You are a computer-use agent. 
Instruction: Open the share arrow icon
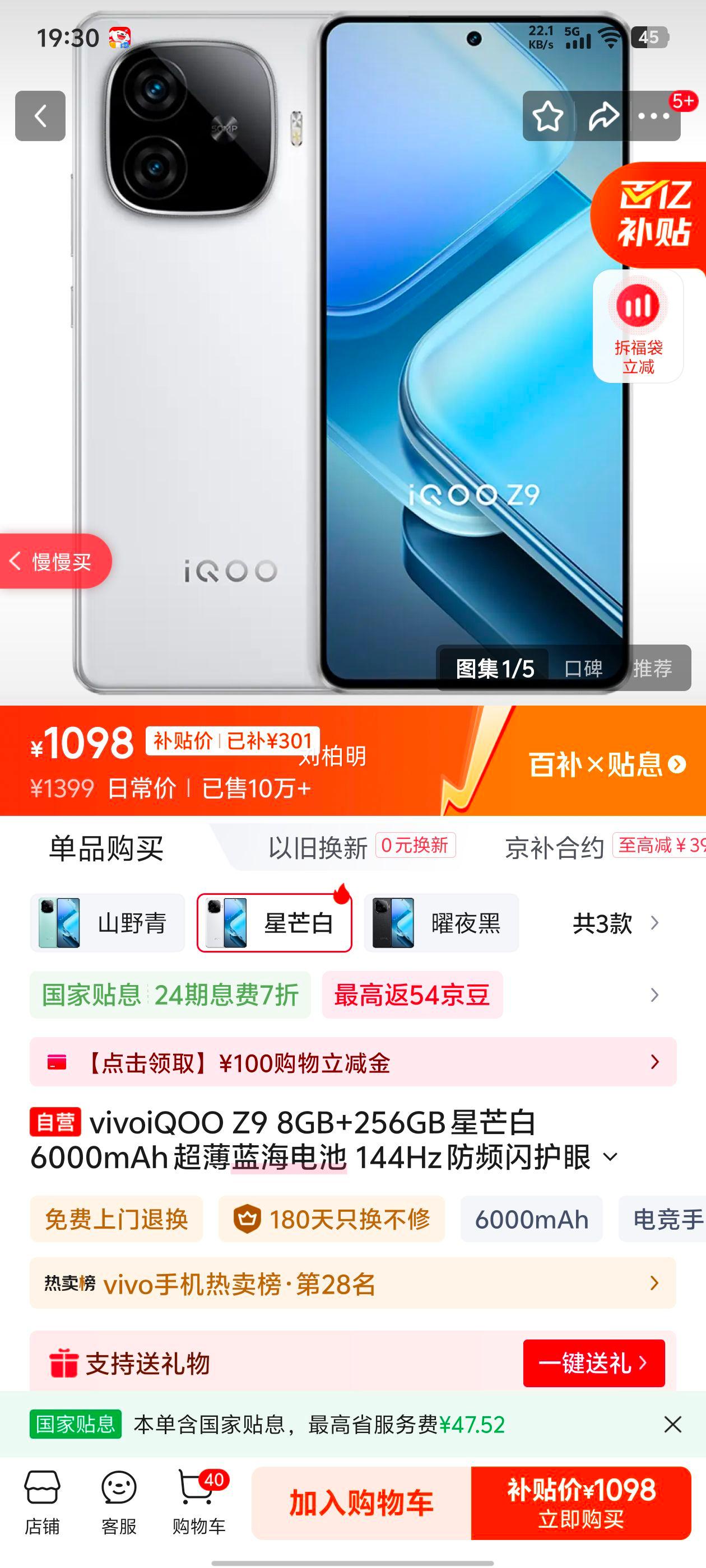coord(602,116)
